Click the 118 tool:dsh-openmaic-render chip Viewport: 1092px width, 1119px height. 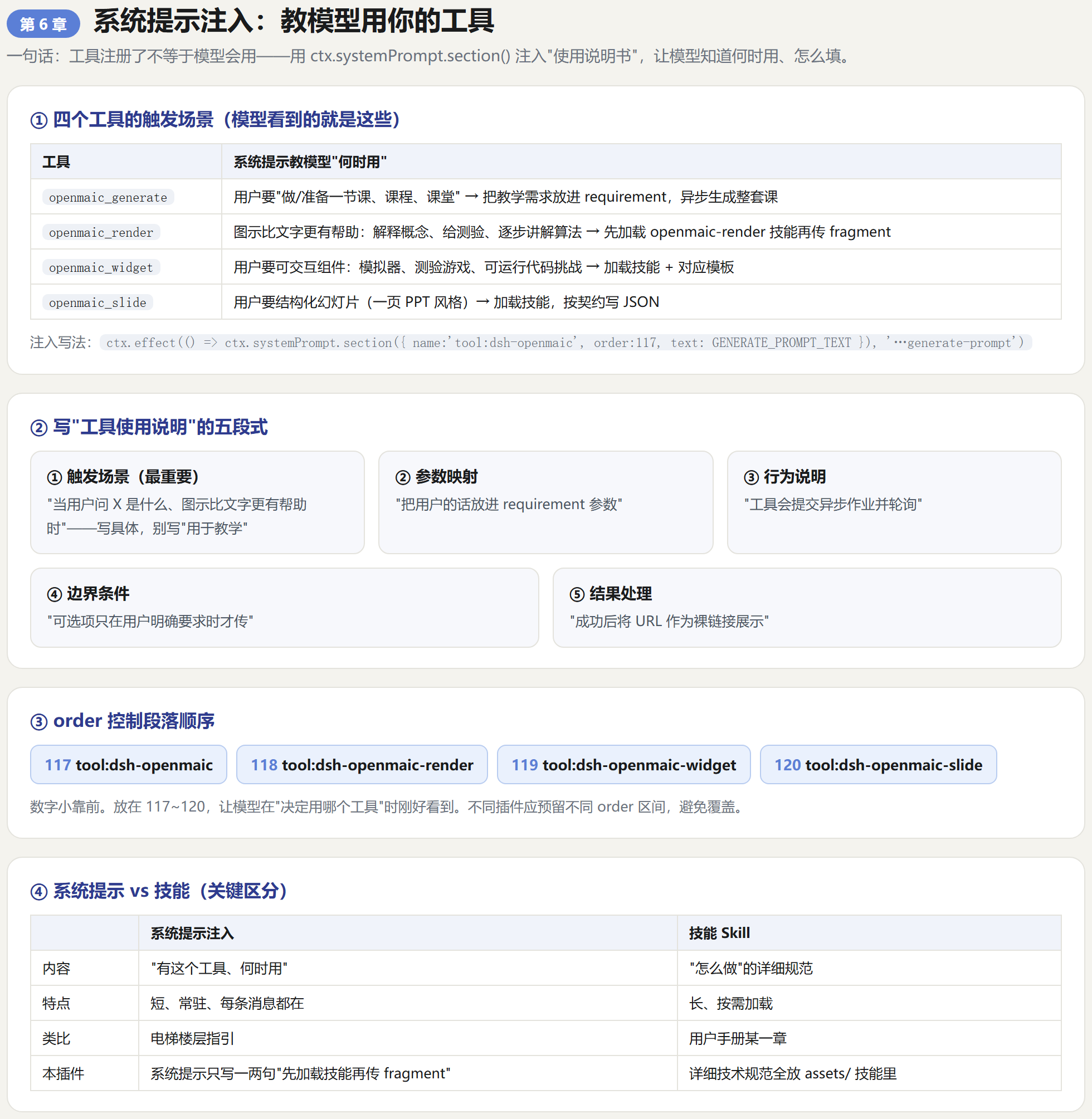click(x=362, y=764)
